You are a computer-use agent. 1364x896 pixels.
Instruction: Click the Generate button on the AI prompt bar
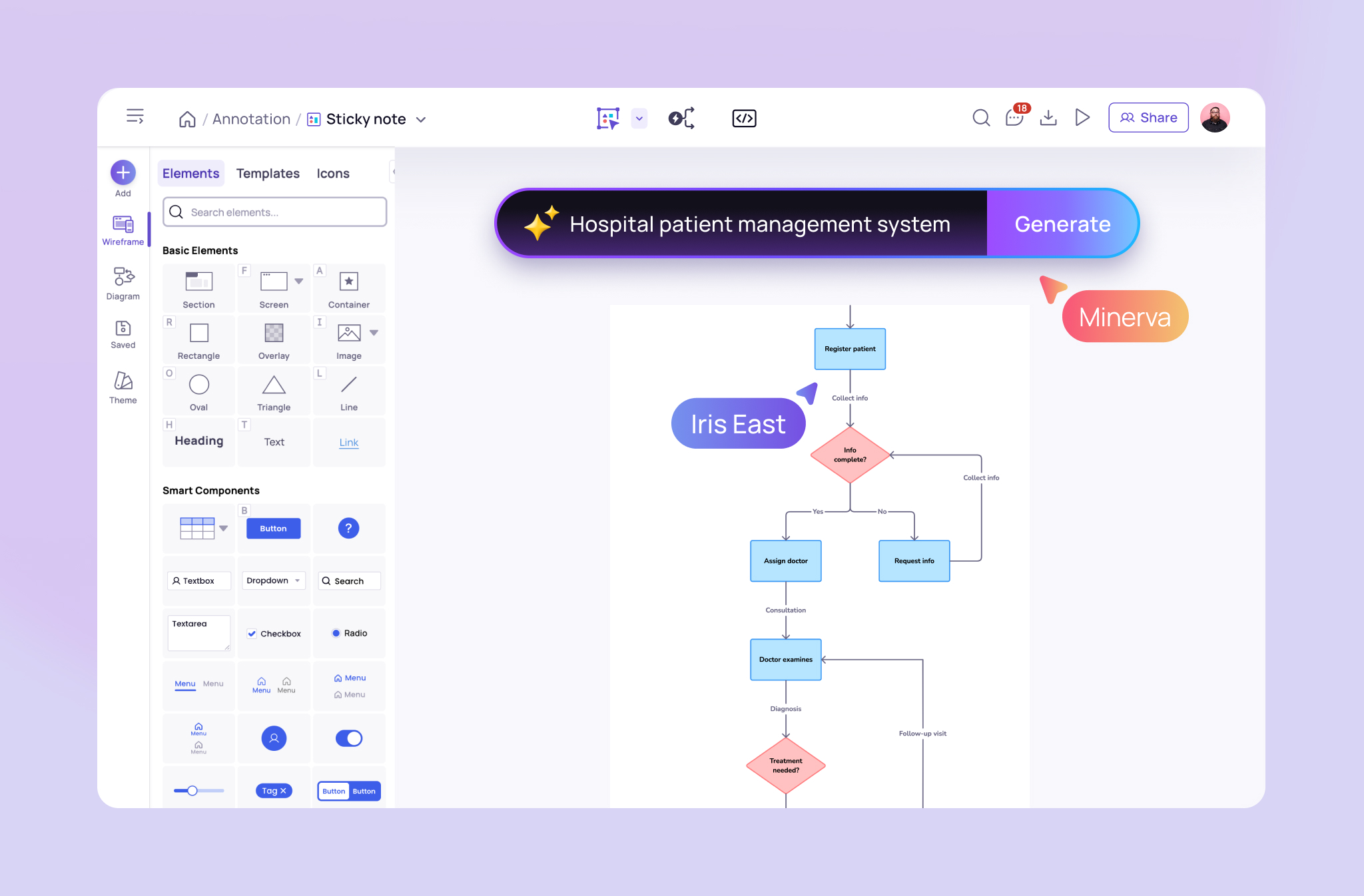(1062, 224)
